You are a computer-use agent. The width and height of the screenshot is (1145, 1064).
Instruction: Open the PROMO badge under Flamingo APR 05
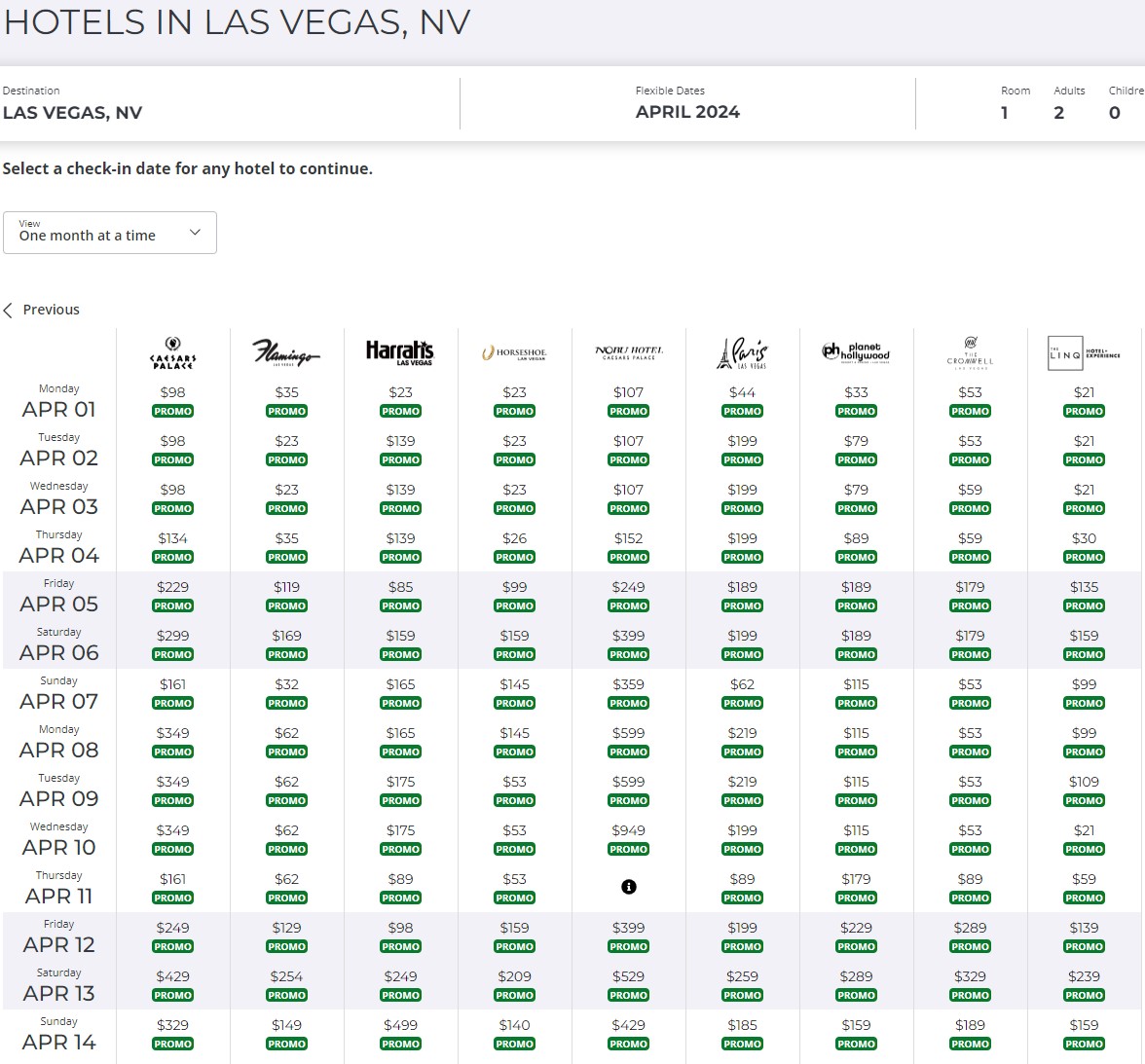(286, 605)
